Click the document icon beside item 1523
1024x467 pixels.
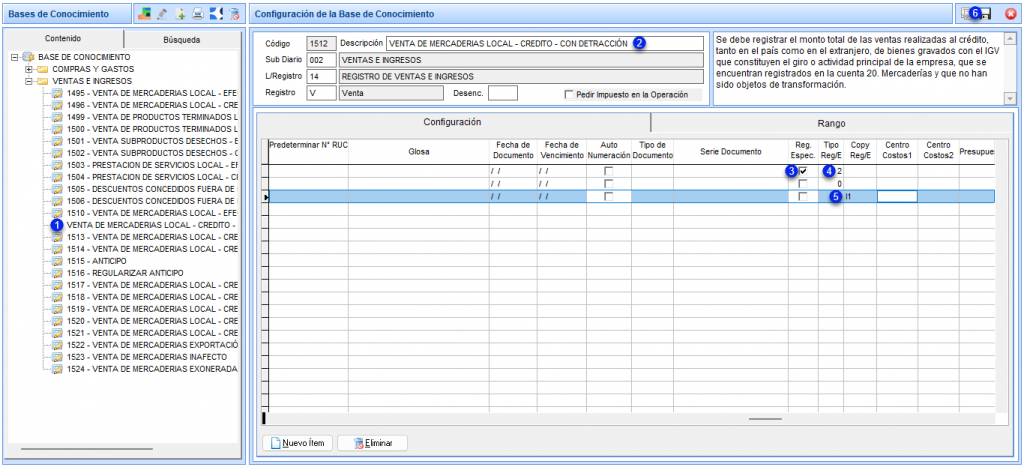pos(57,357)
